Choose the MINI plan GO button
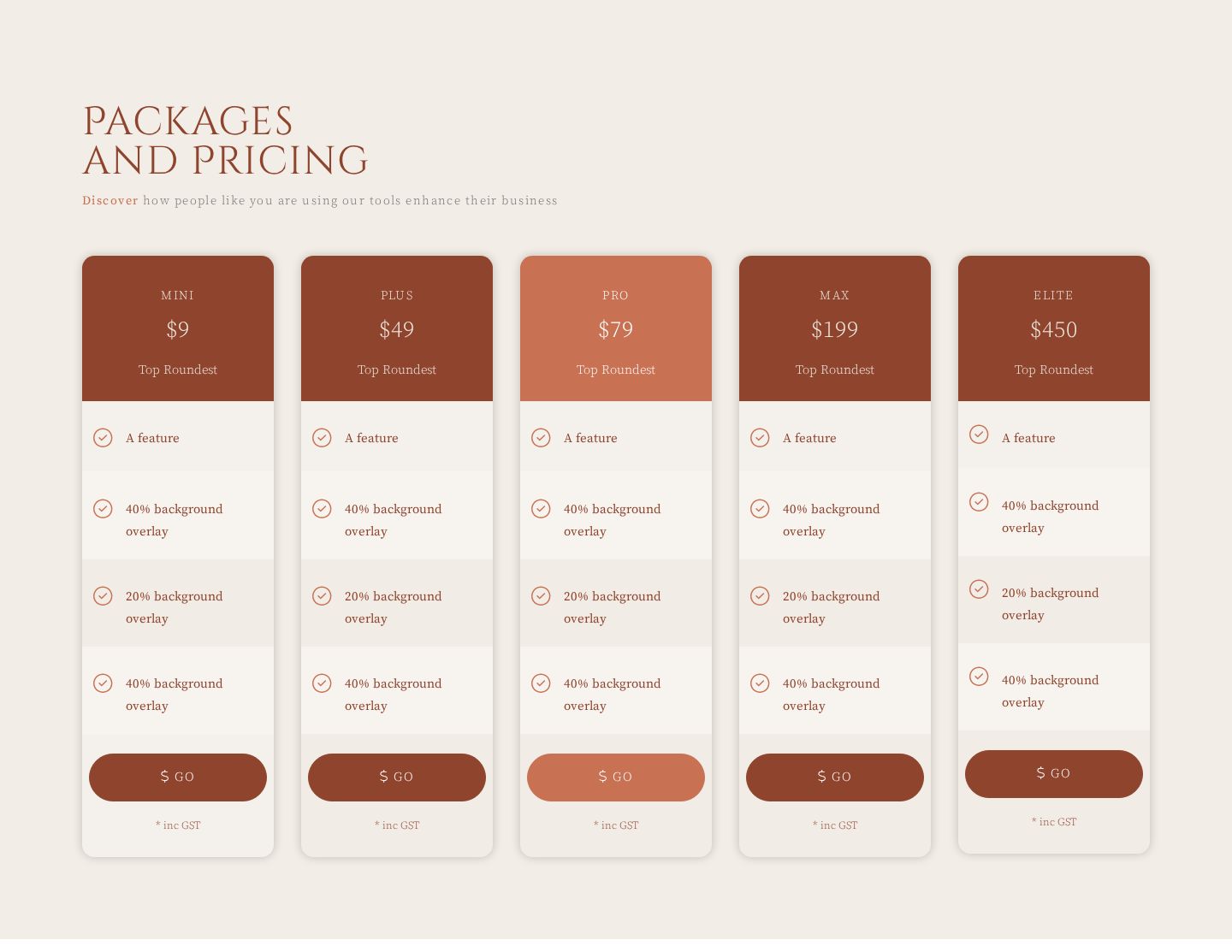 coord(178,778)
